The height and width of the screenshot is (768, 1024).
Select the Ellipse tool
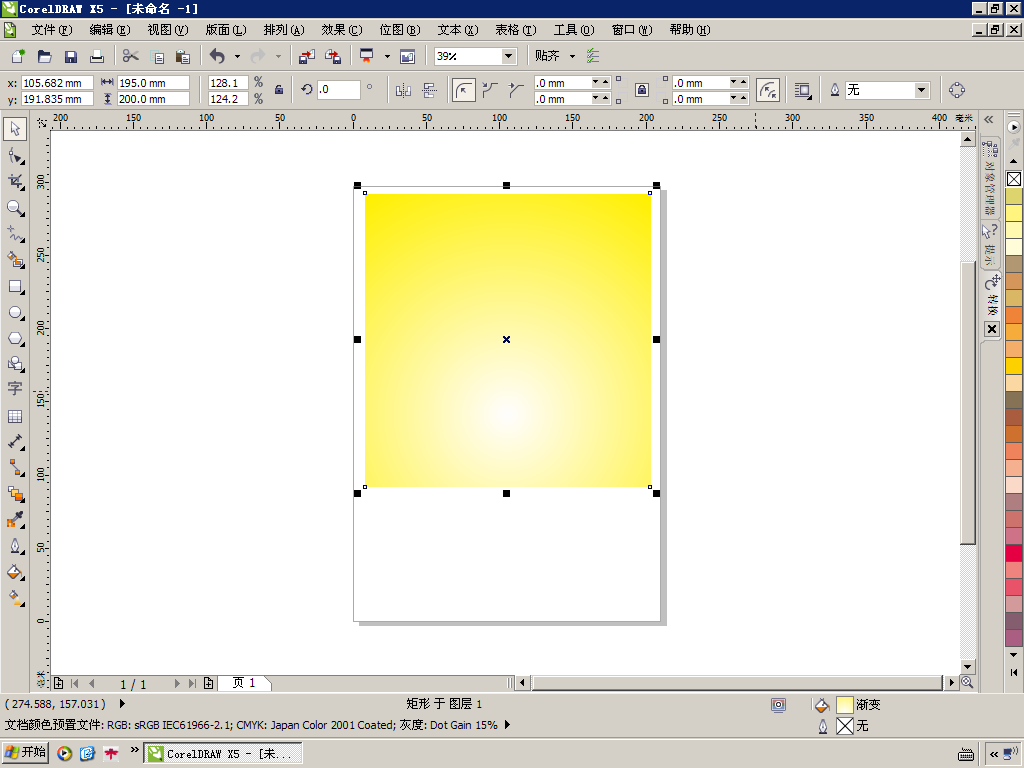[x=15, y=313]
